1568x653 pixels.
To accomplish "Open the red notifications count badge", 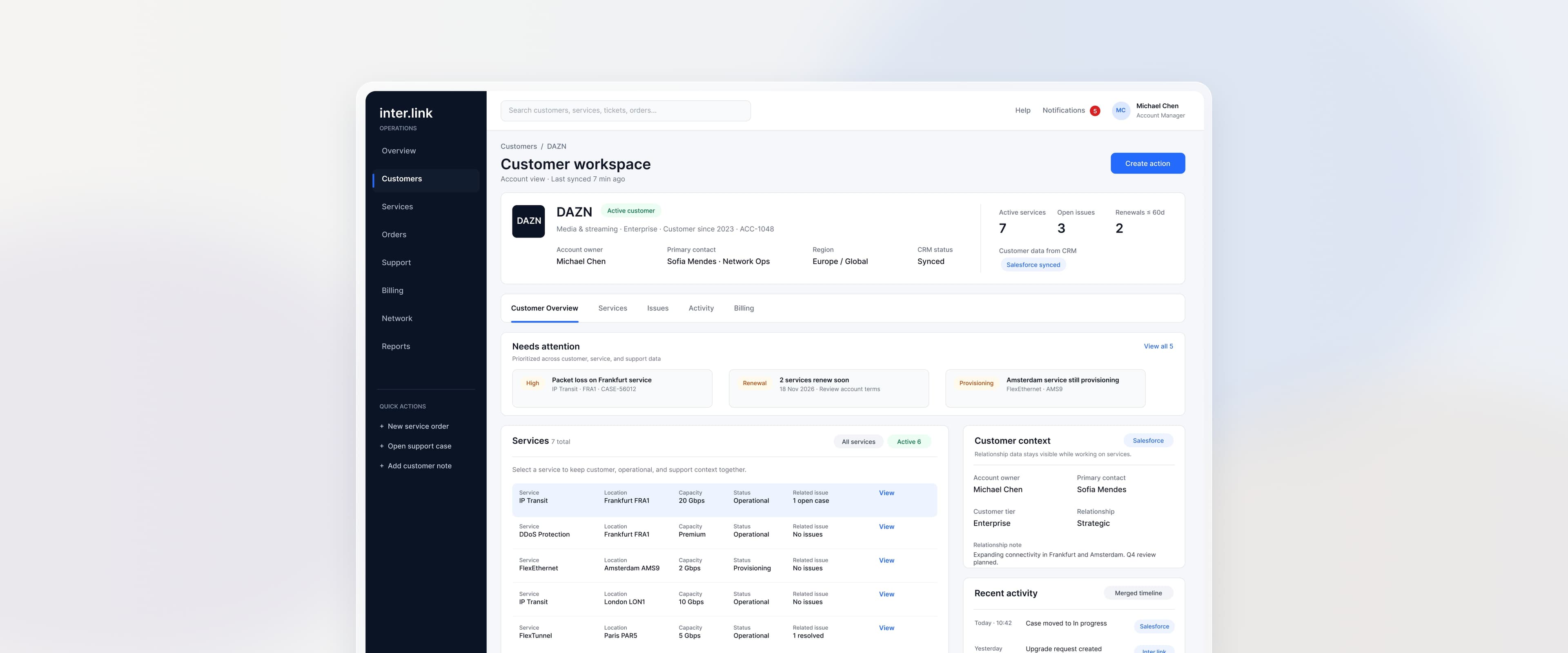I will pyautogui.click(x=1094, y=111).
